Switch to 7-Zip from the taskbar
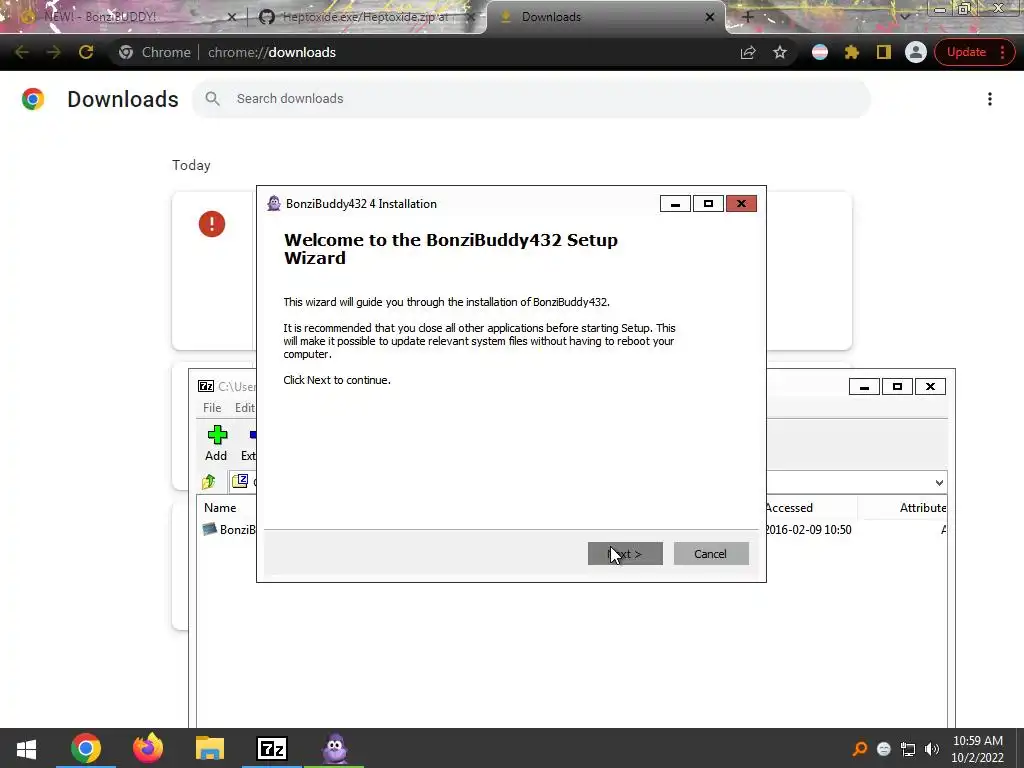 click(x=272, y=748)
